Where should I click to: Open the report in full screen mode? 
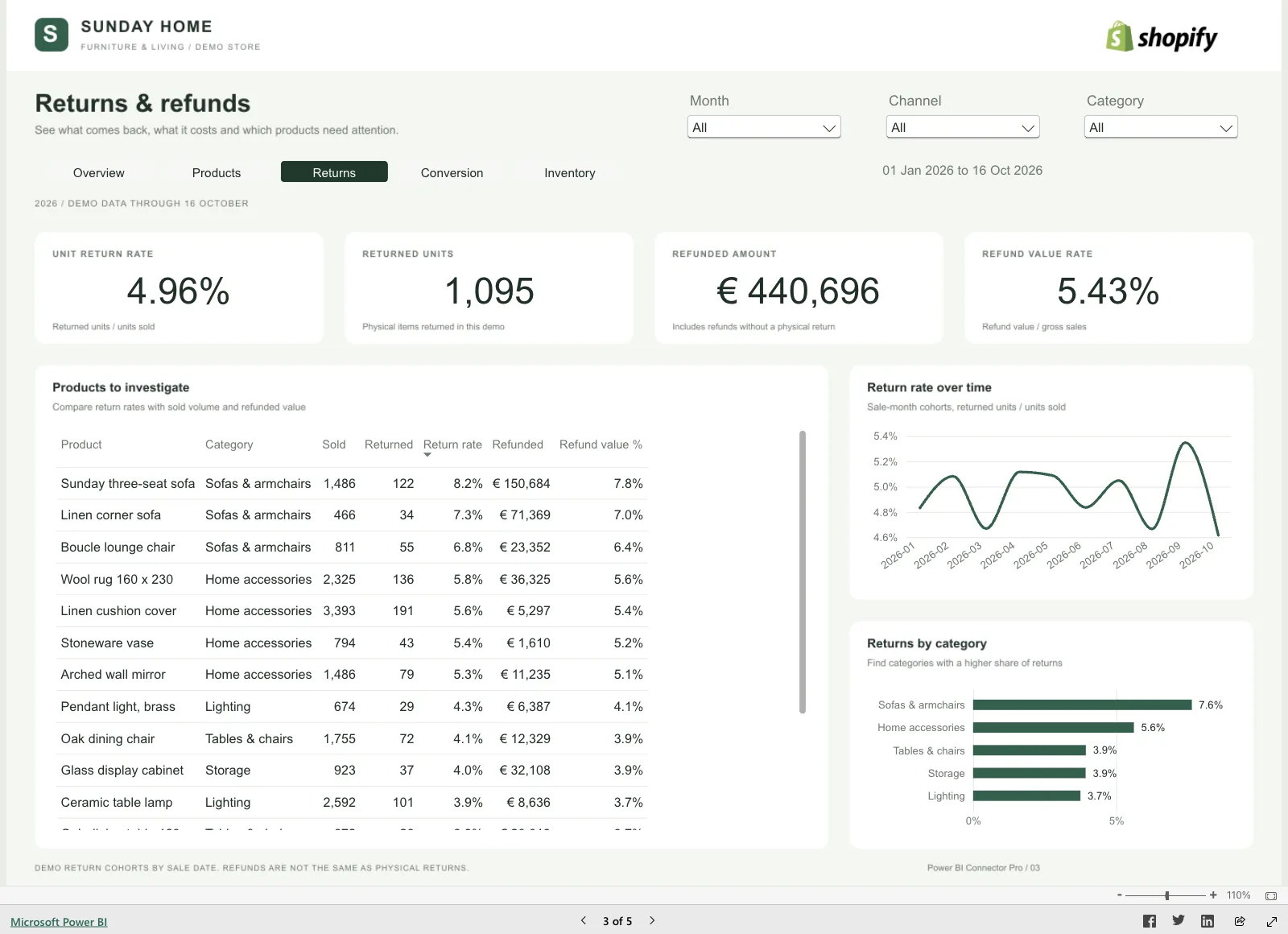pos(1272,921)
